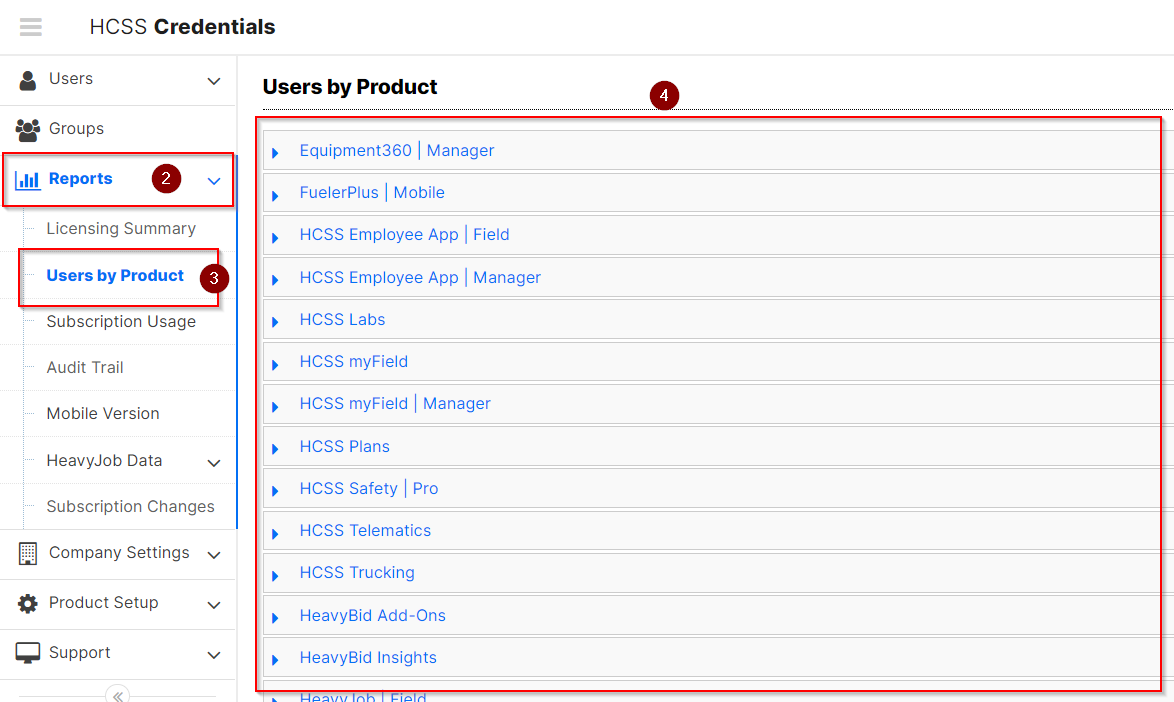Expand the HeavyBid Insights entry
The width and height of the screenshot is (1174, 702).
[276, 658]
